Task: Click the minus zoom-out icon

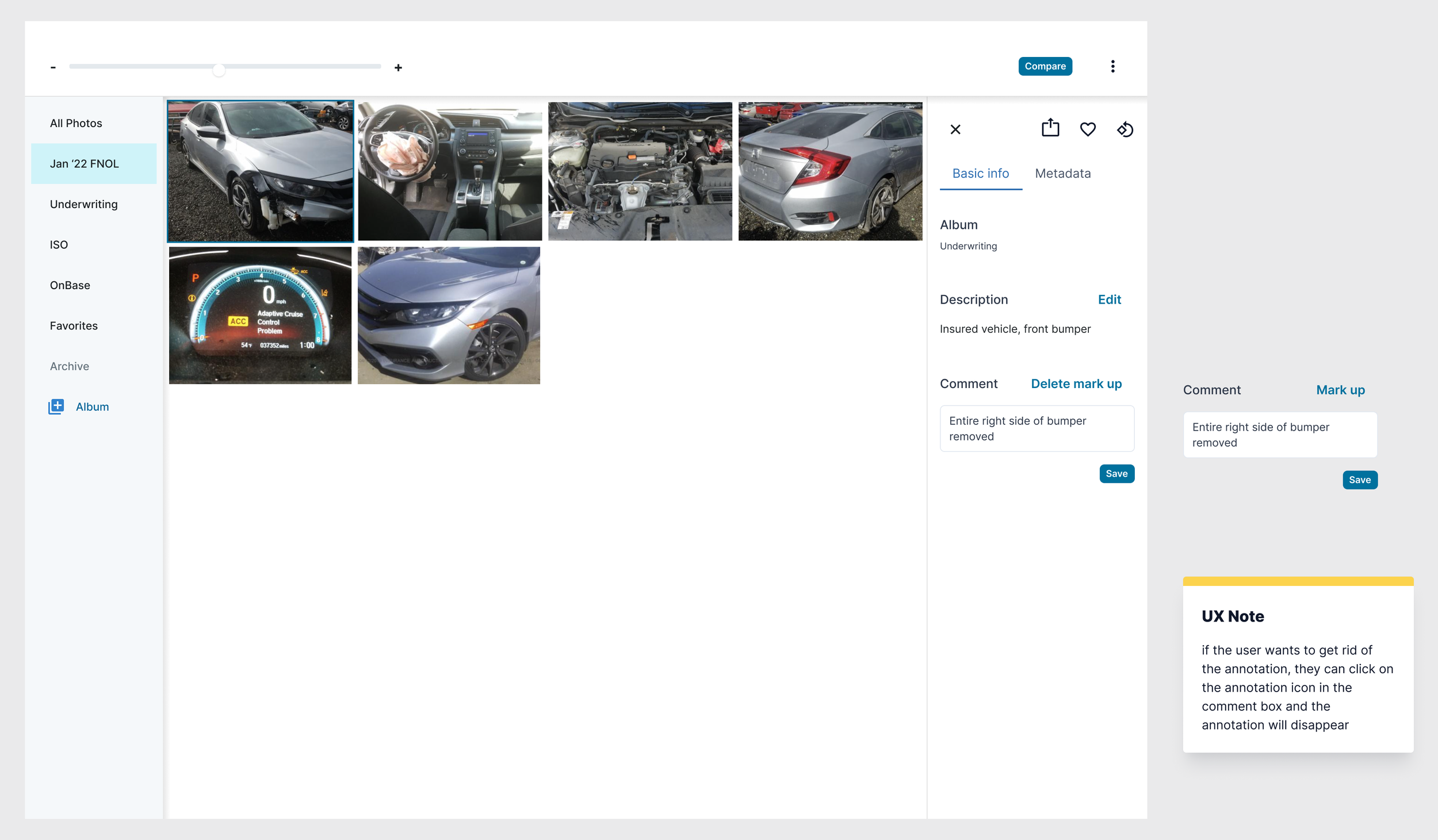Action: click(53, 68)
